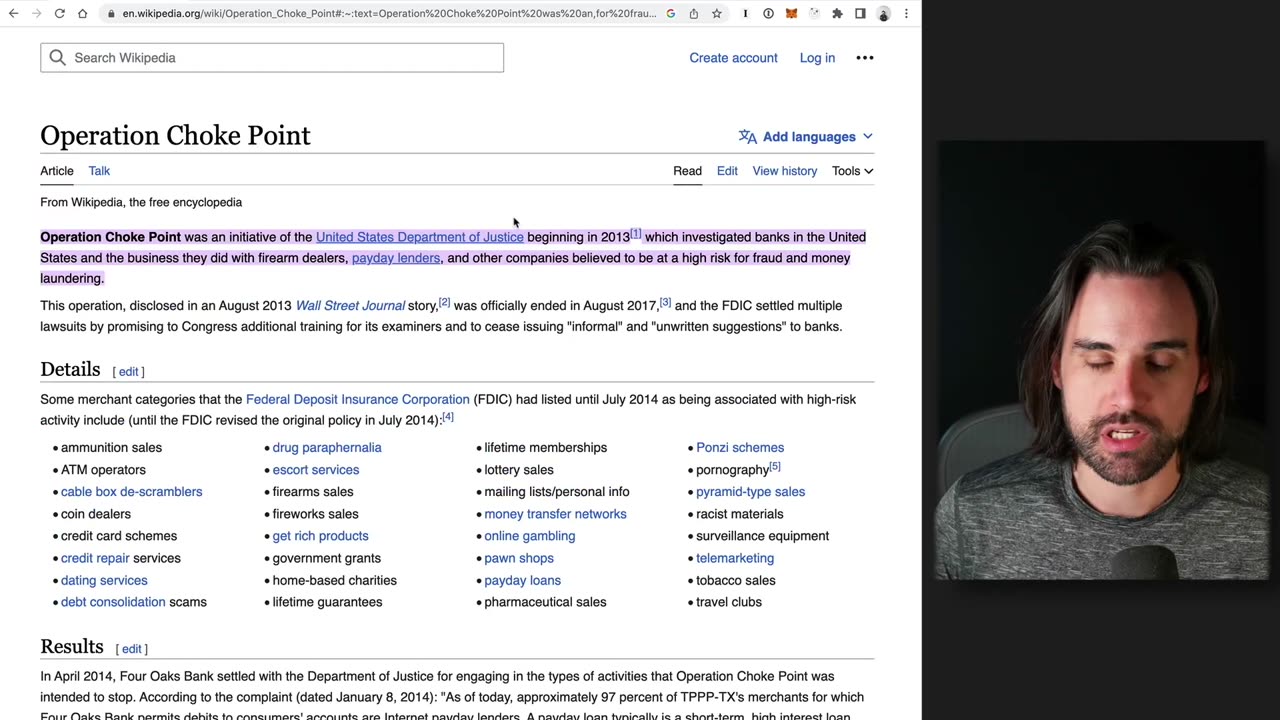Open United States Department of Justice link
1280x720 pixels.
(x=420, y=237)
